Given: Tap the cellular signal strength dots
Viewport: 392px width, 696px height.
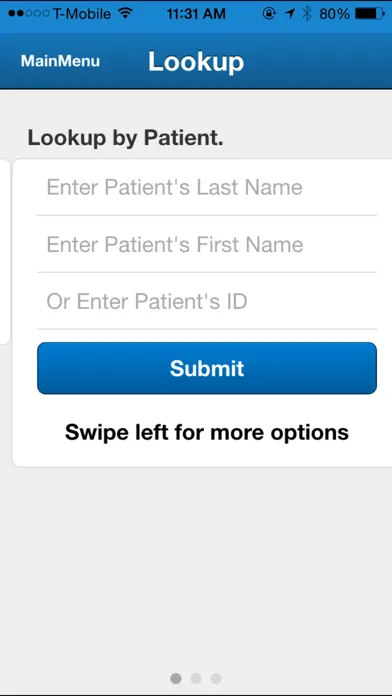Looking at the screenshot, I should [x=28, y=14].
